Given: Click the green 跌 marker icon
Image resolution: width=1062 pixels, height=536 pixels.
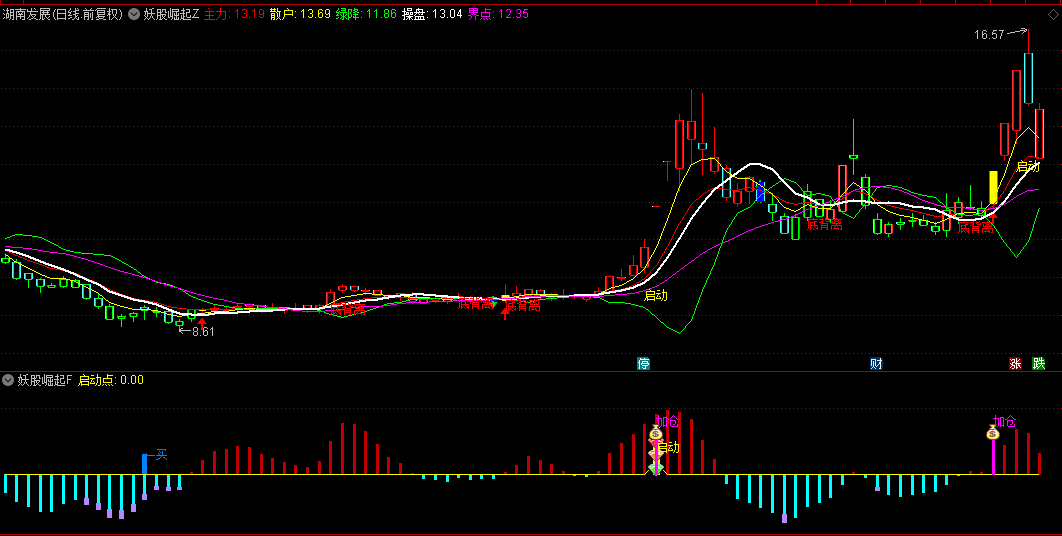Looking at the screenshot, I should click(x=1039, y=363).
